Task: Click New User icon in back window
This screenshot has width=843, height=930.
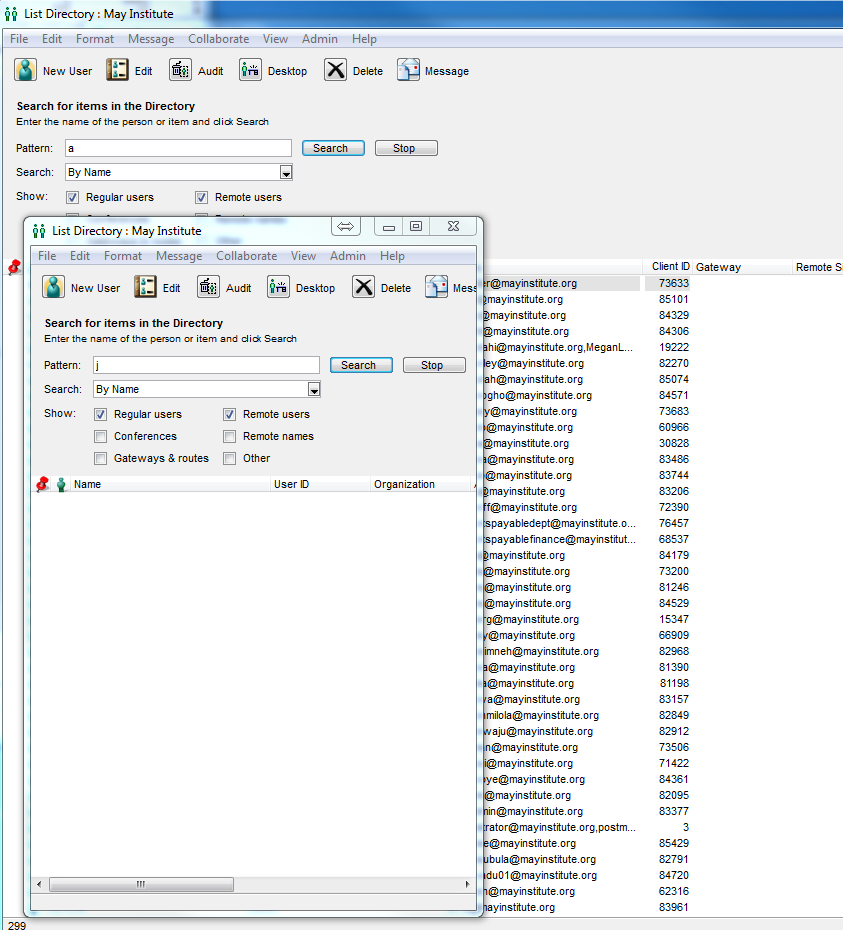Action: pos(26,70)
